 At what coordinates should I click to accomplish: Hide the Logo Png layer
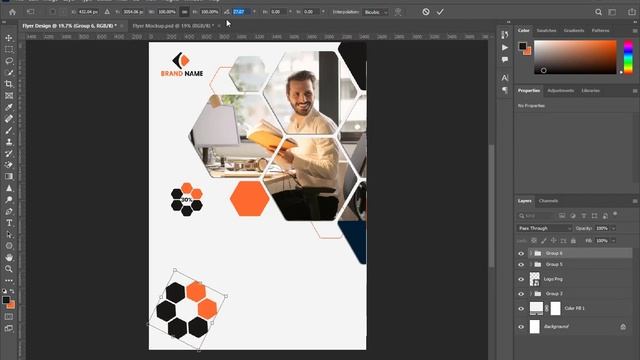tap(521, 279)
